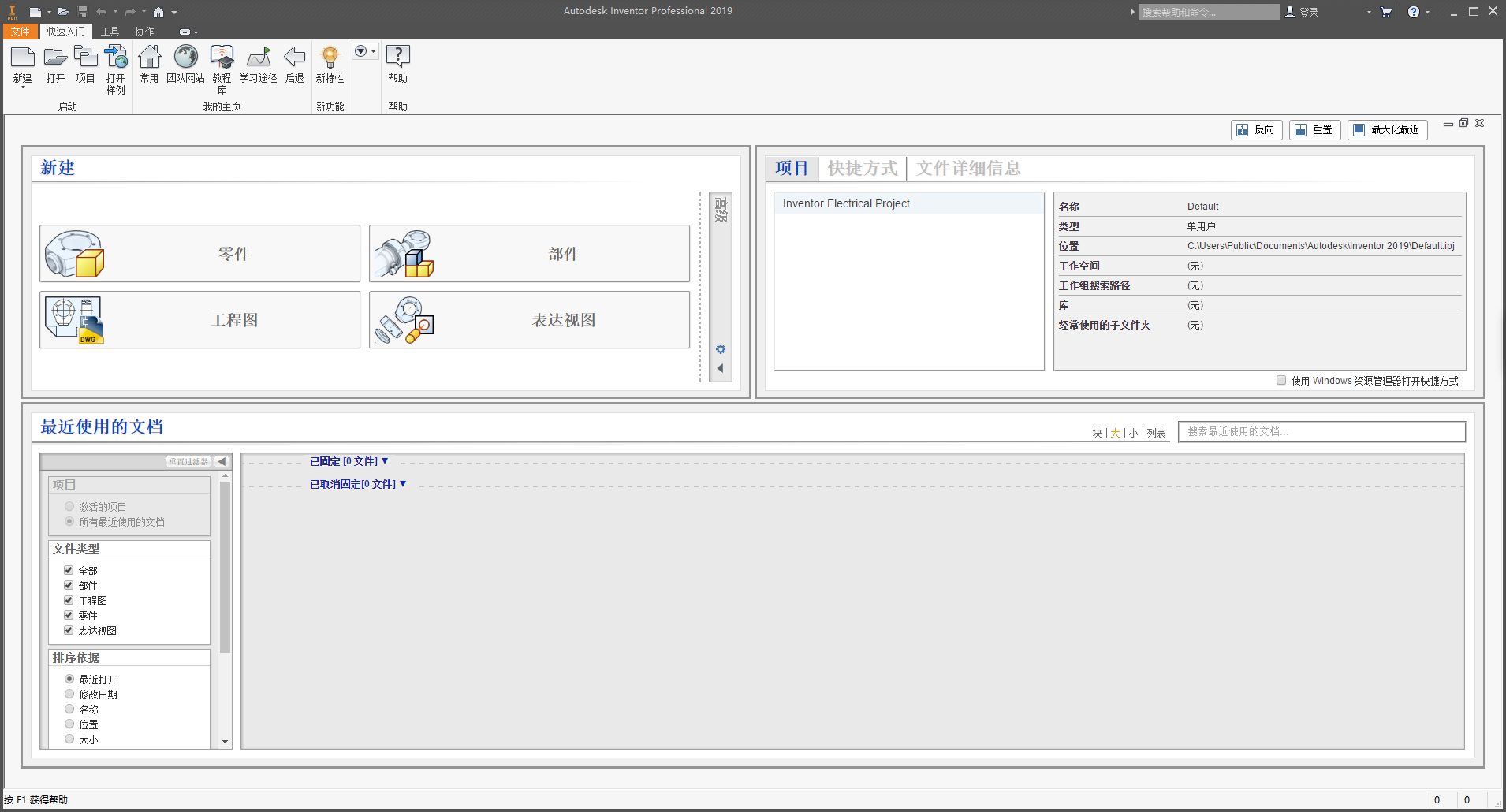Open the help icon dropdown arrow in title bar
1506x812 pixels.
click(x=1428, y=12)
